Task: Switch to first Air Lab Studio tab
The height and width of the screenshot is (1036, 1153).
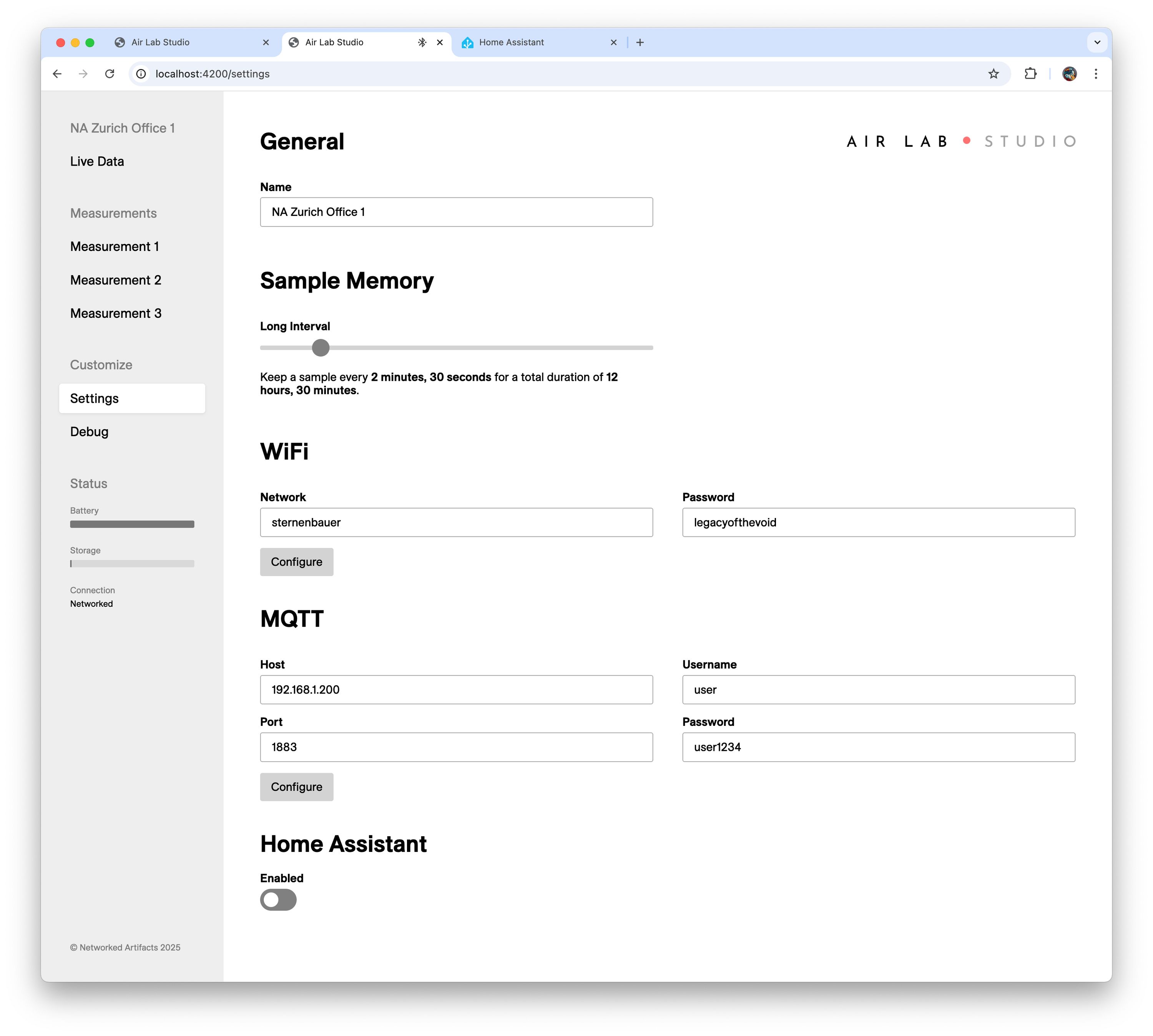Action: coord(161,43)
